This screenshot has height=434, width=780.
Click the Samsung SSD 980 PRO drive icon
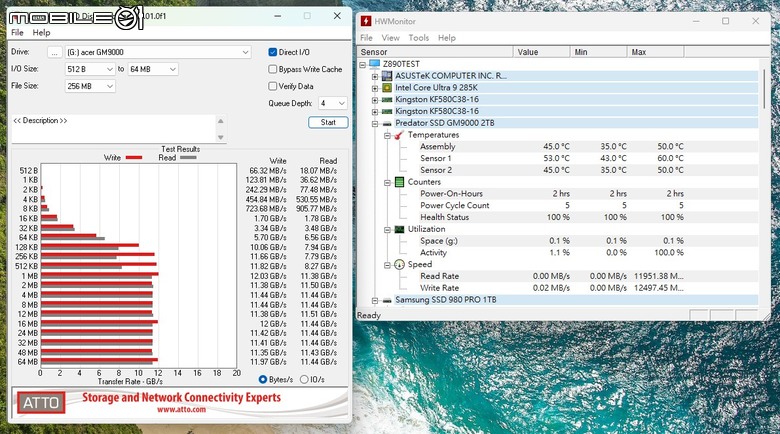click(387, 300)
